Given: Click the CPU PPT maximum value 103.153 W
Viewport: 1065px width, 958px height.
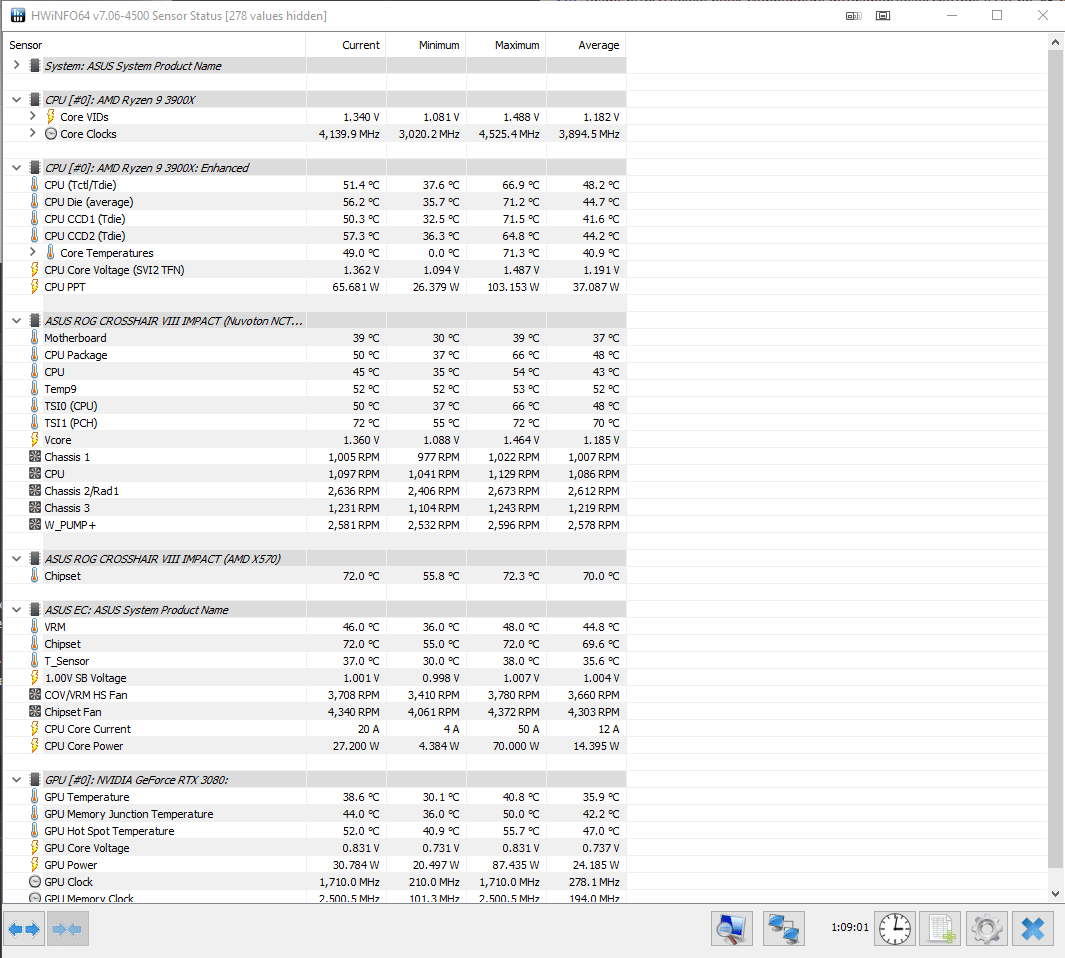Looking at the screenshot, I should (x=513, y=287).
